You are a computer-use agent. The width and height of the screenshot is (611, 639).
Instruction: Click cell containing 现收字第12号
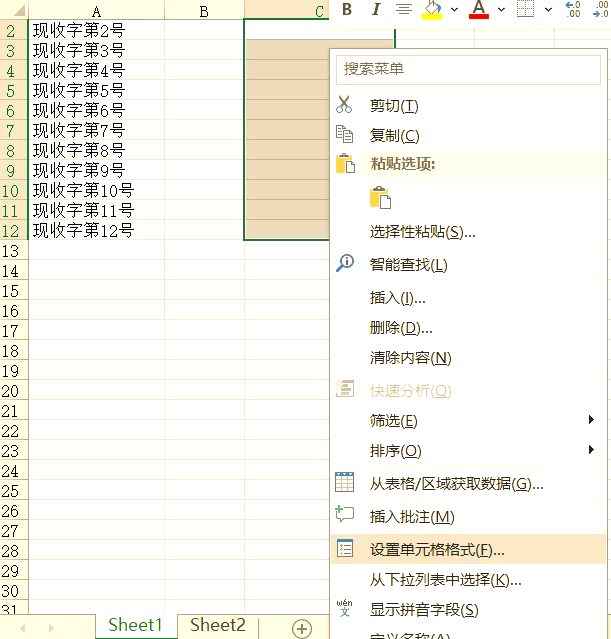tap(96, 230)
